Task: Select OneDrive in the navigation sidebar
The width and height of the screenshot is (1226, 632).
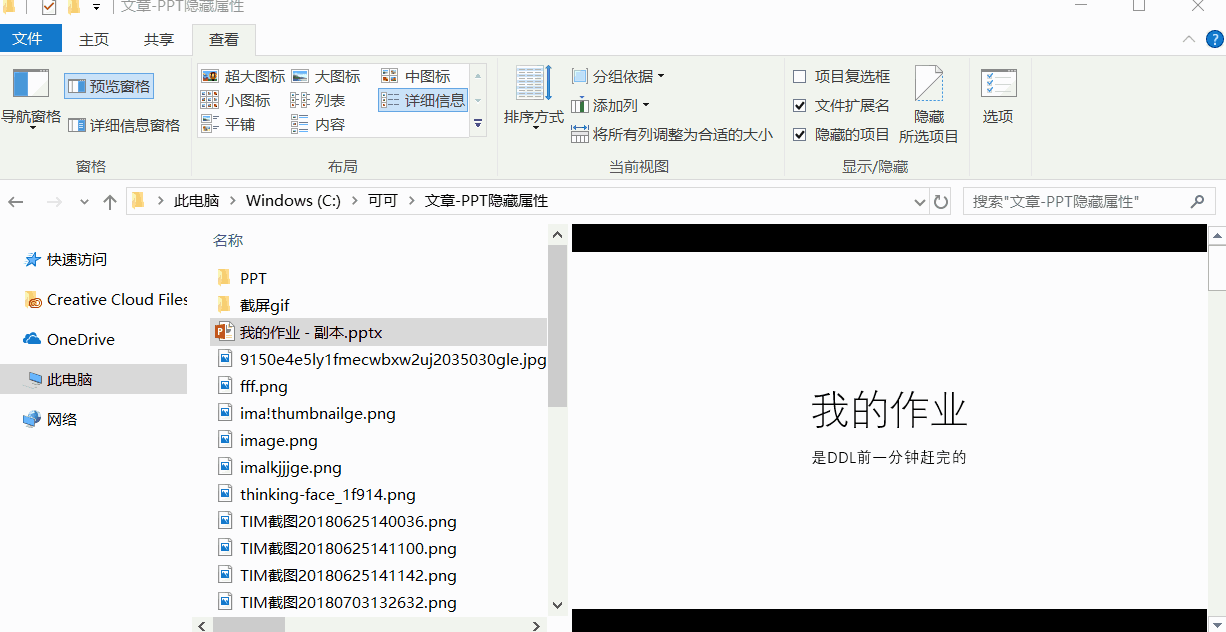Action: click(x=80, y=340)
